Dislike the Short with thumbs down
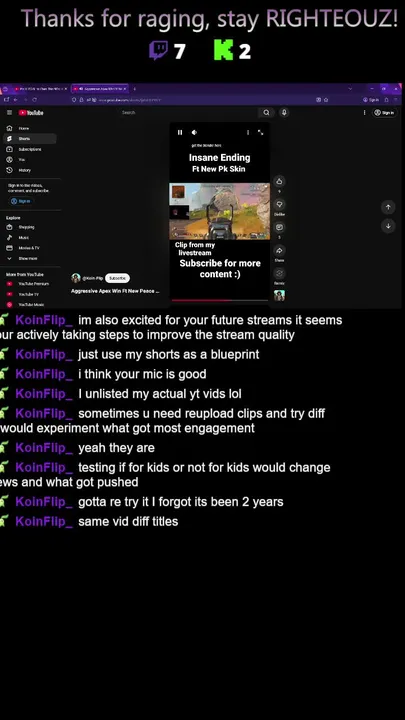Image resolution: width=405 pixels, height=720 pixels. click(279, 204)
